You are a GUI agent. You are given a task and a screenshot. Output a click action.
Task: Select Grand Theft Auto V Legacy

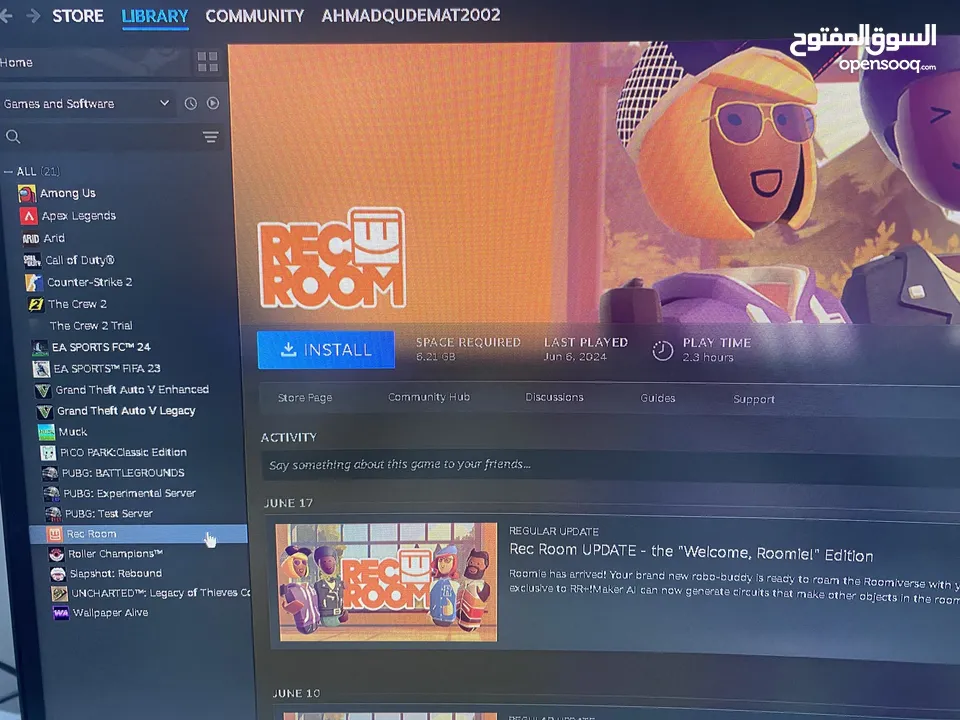tap(126, 411)
